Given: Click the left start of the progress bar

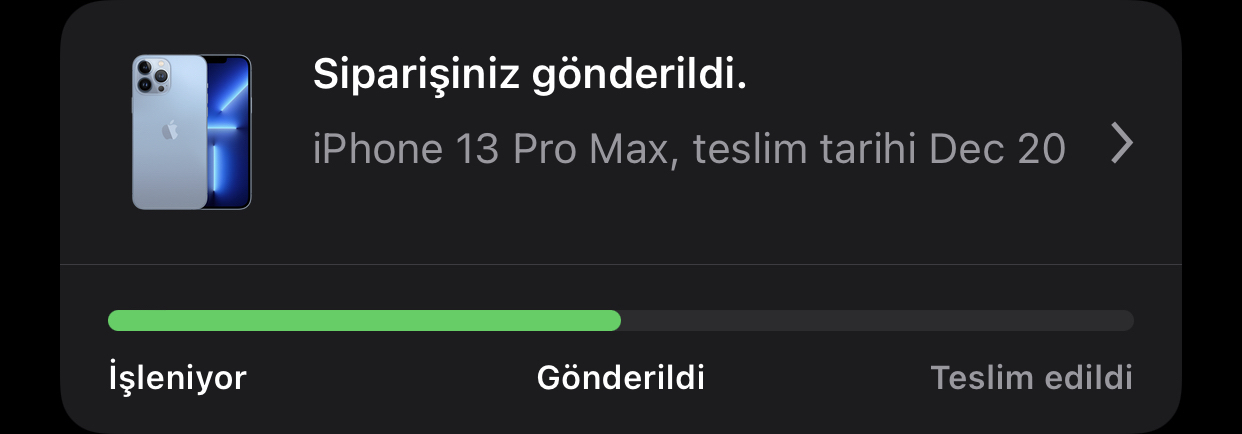Looking at the screenshot, I should coord(116,320).
